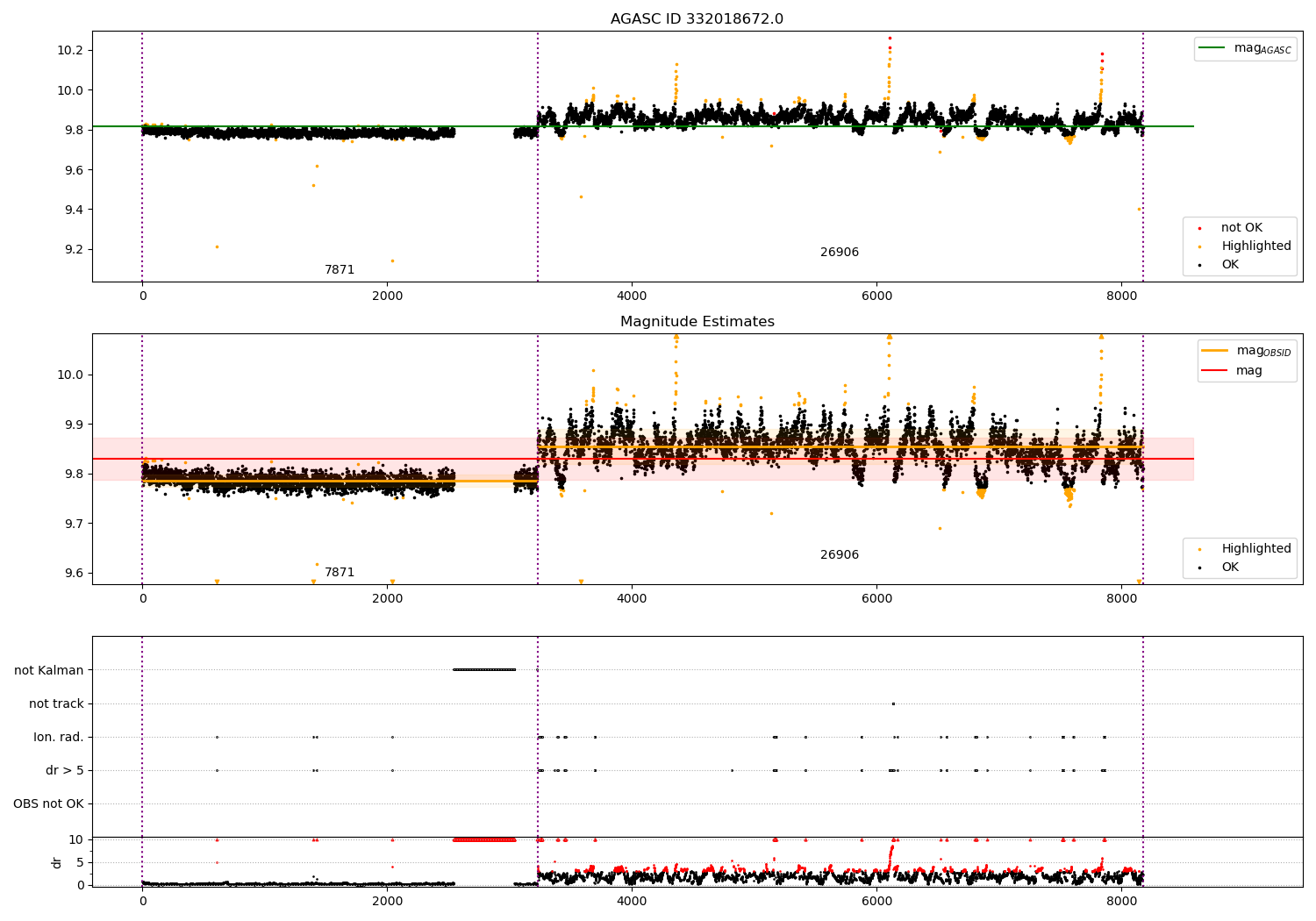Viewport: 1316px width, 921px height.
Task: Click the 'dr' y-axis label
Action: pyautogui.click(x=57, y=862)
